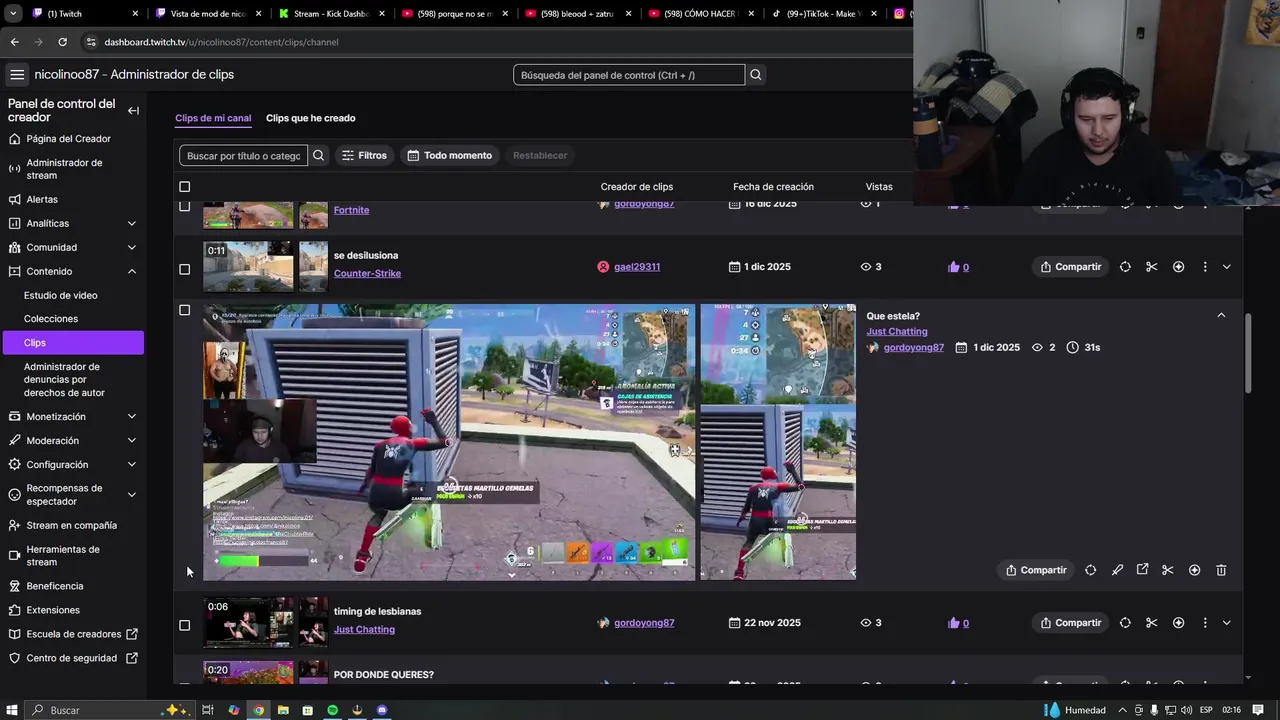Viewport: 1280px width, 720px height.
Task: Select the Clips de mi canal tab
Action: [x=213, y=118]
